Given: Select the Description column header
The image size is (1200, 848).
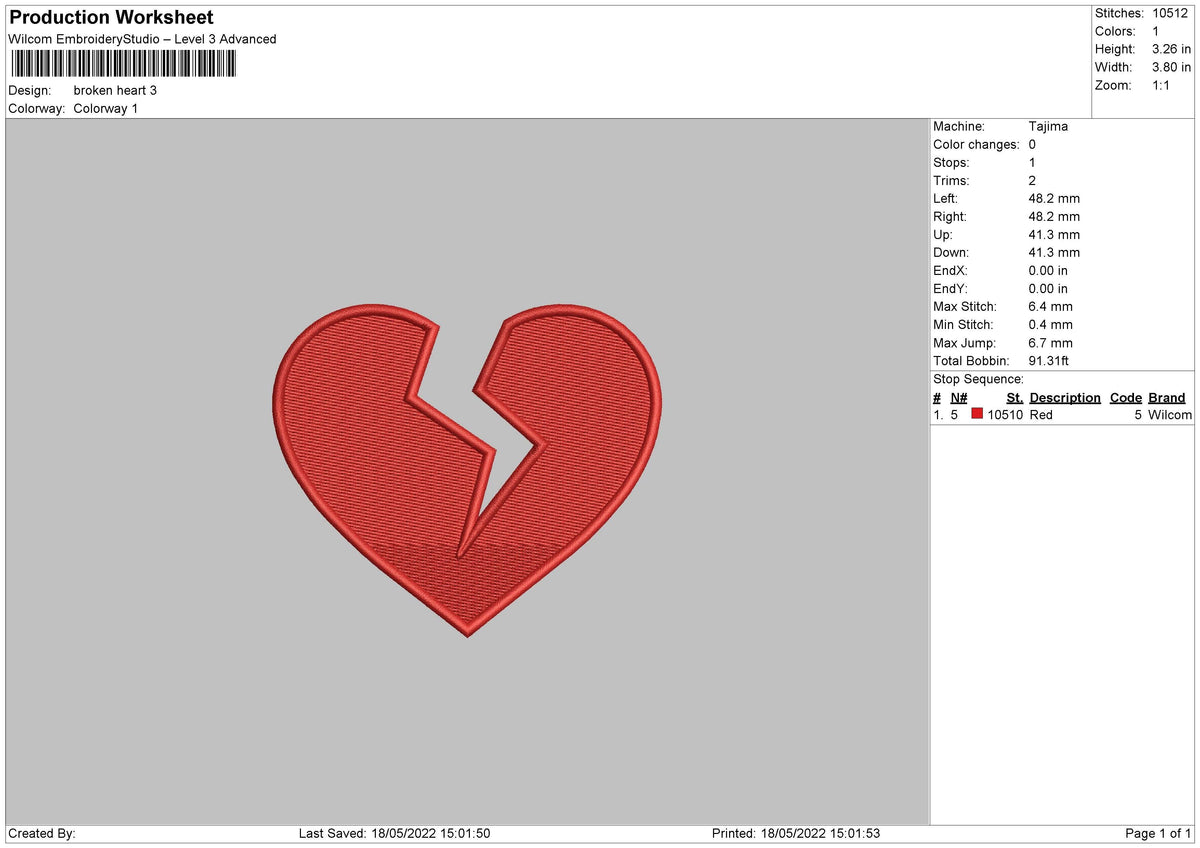Looking at the screenshot, I should pyautogui.click(x=1064, y=397).
